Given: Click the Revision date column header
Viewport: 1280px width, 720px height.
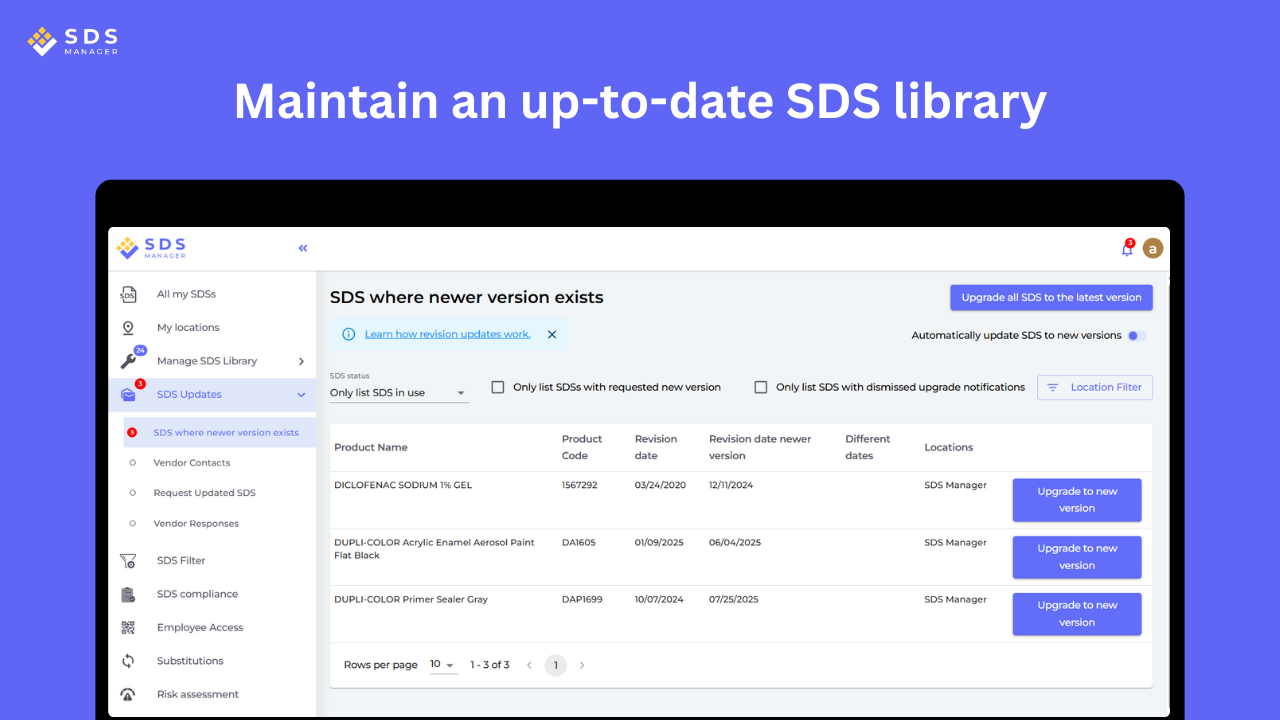Looking at the screenshot, I should click(x=656, y=447).
